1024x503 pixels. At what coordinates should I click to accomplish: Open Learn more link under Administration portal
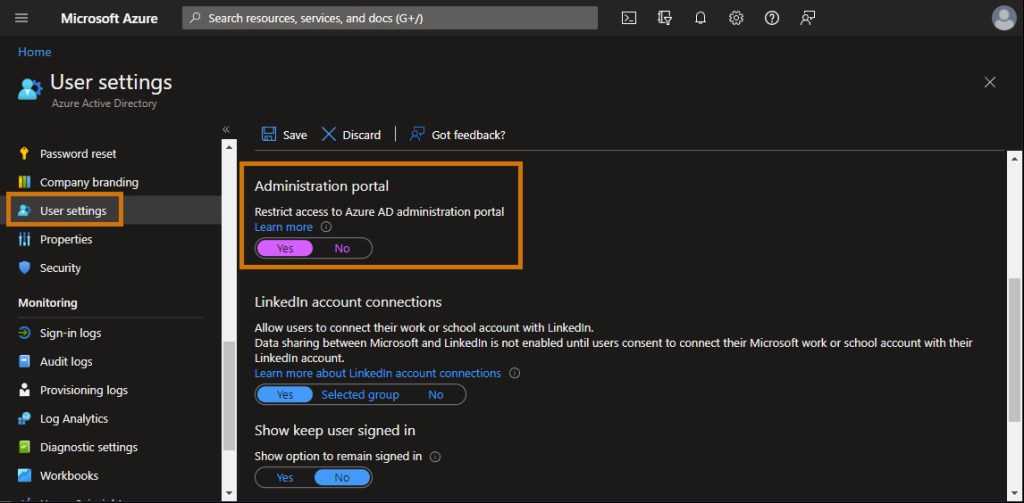[283, 227]
